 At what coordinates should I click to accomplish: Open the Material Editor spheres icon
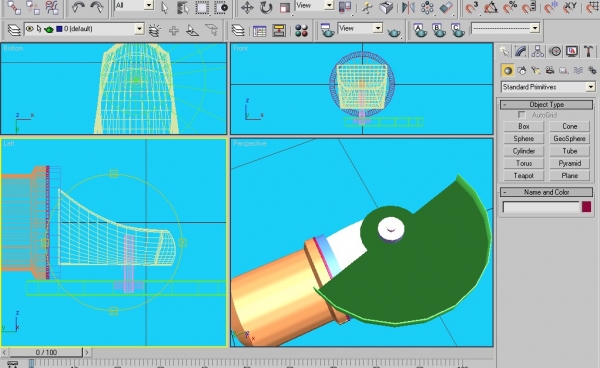coord(302,31)
